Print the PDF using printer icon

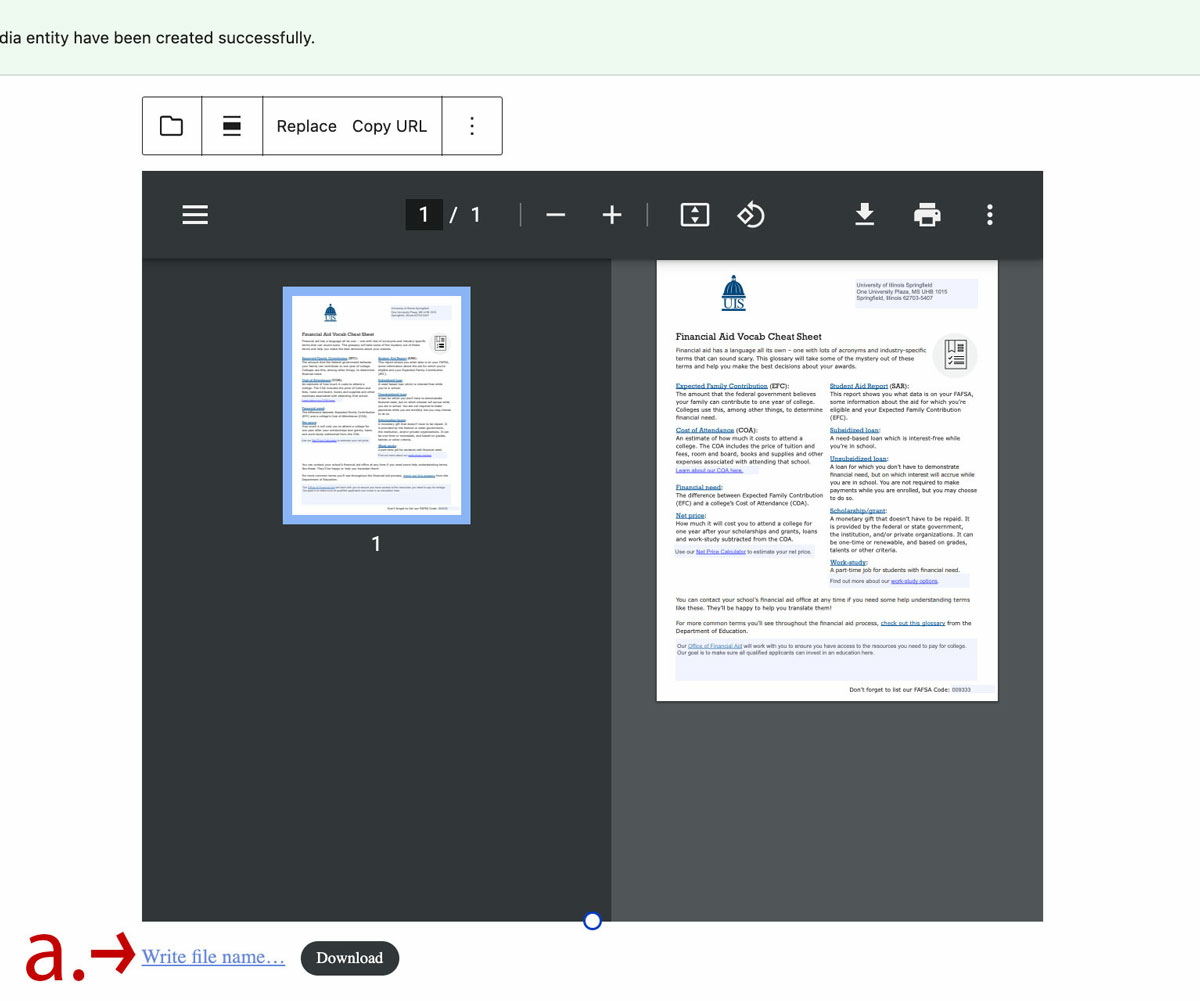[928, 215]
